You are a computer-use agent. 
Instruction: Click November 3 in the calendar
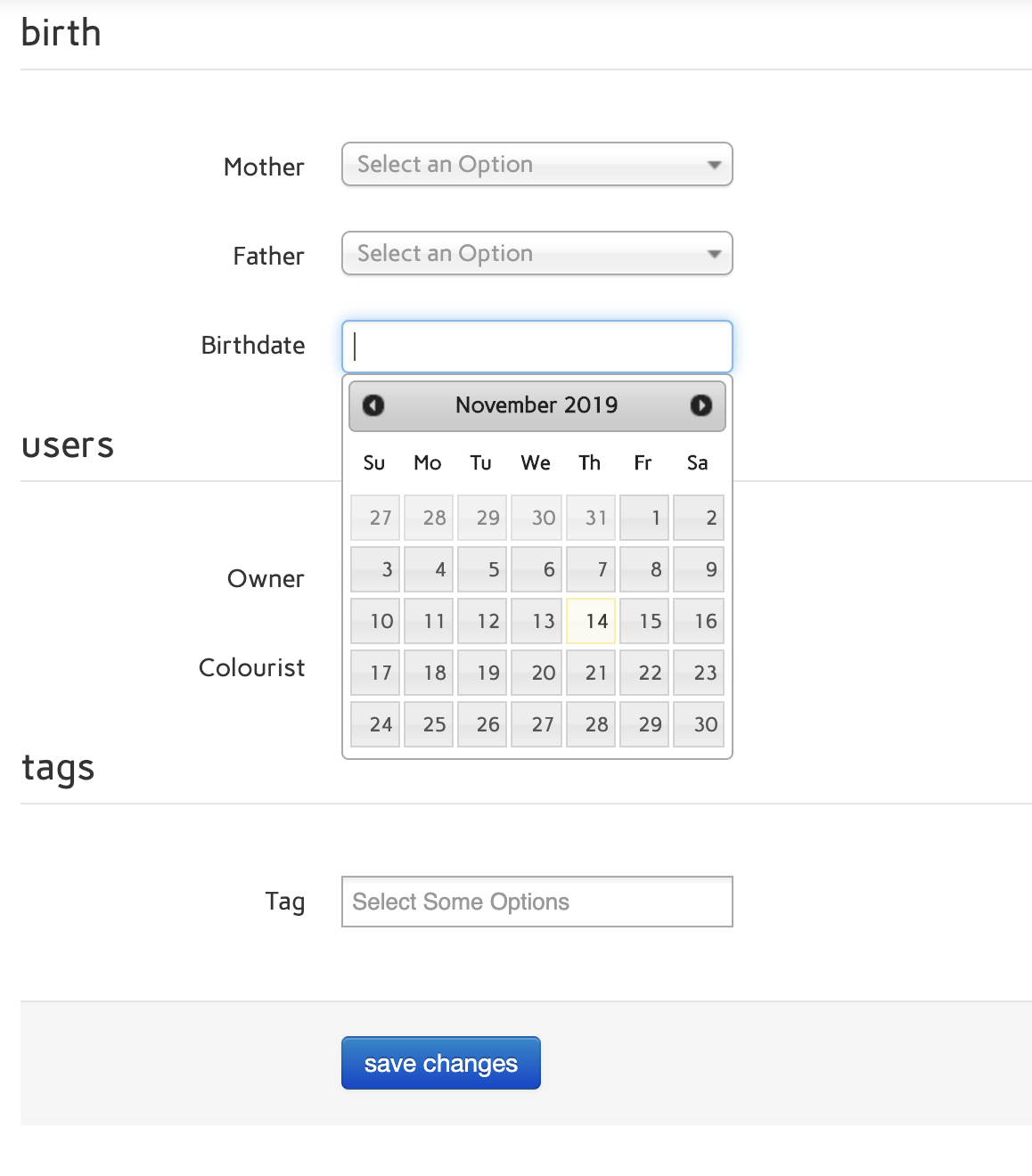coord(375,569)
